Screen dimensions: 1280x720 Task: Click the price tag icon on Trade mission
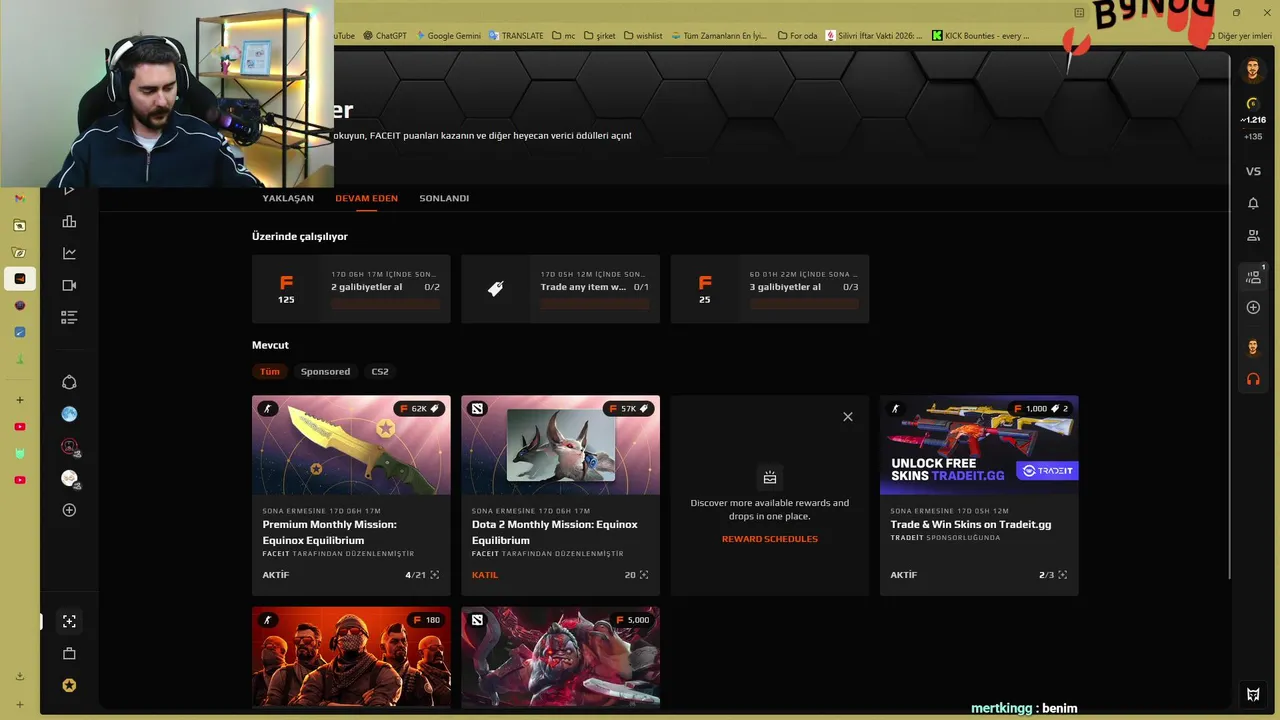[x=495, y=288]
